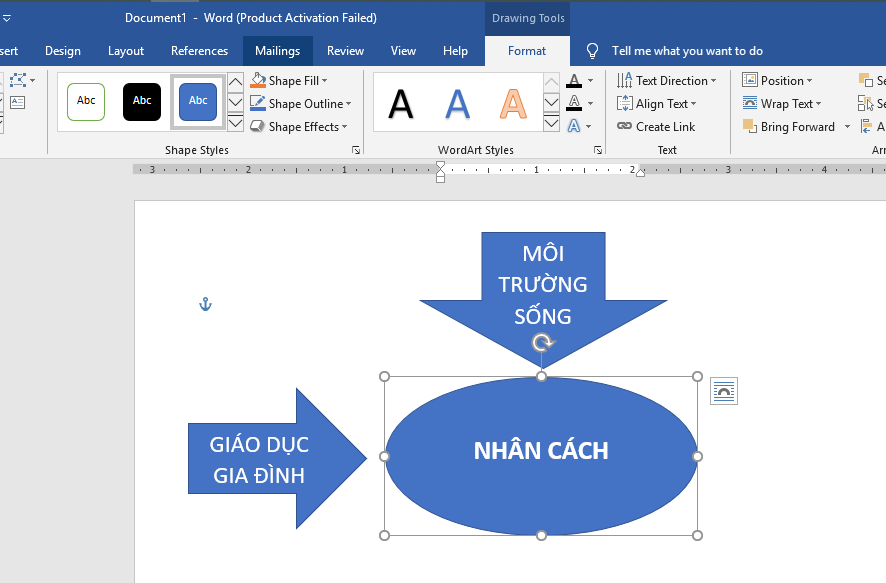Open the Quick Access Toolbar customize arrow
The height and width of the screenshot is (583, 886).
click(x=7, y=18)
